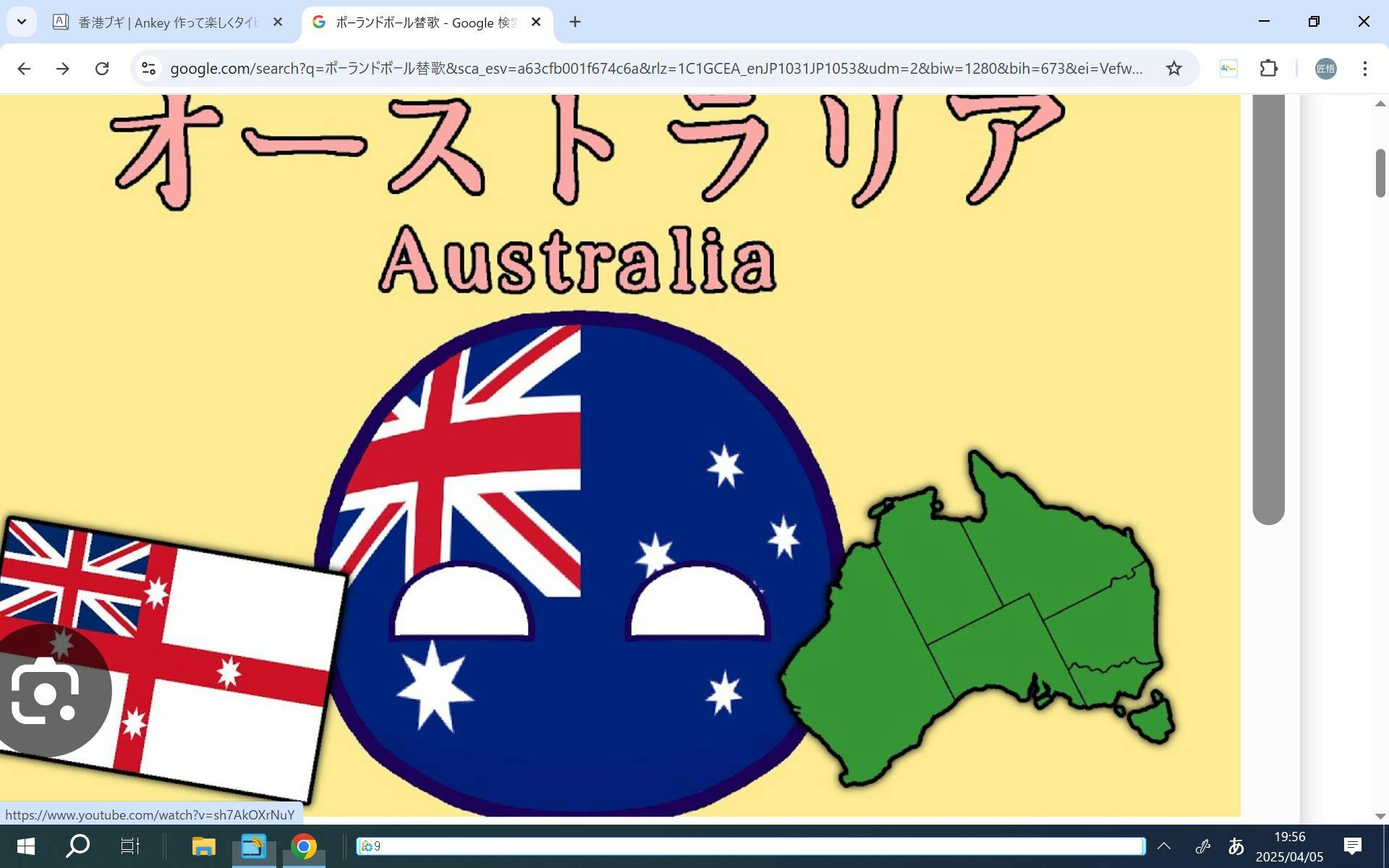Click the address bar URL field
This screenshot has height=868, width=1389.
[x=651, y=69]
